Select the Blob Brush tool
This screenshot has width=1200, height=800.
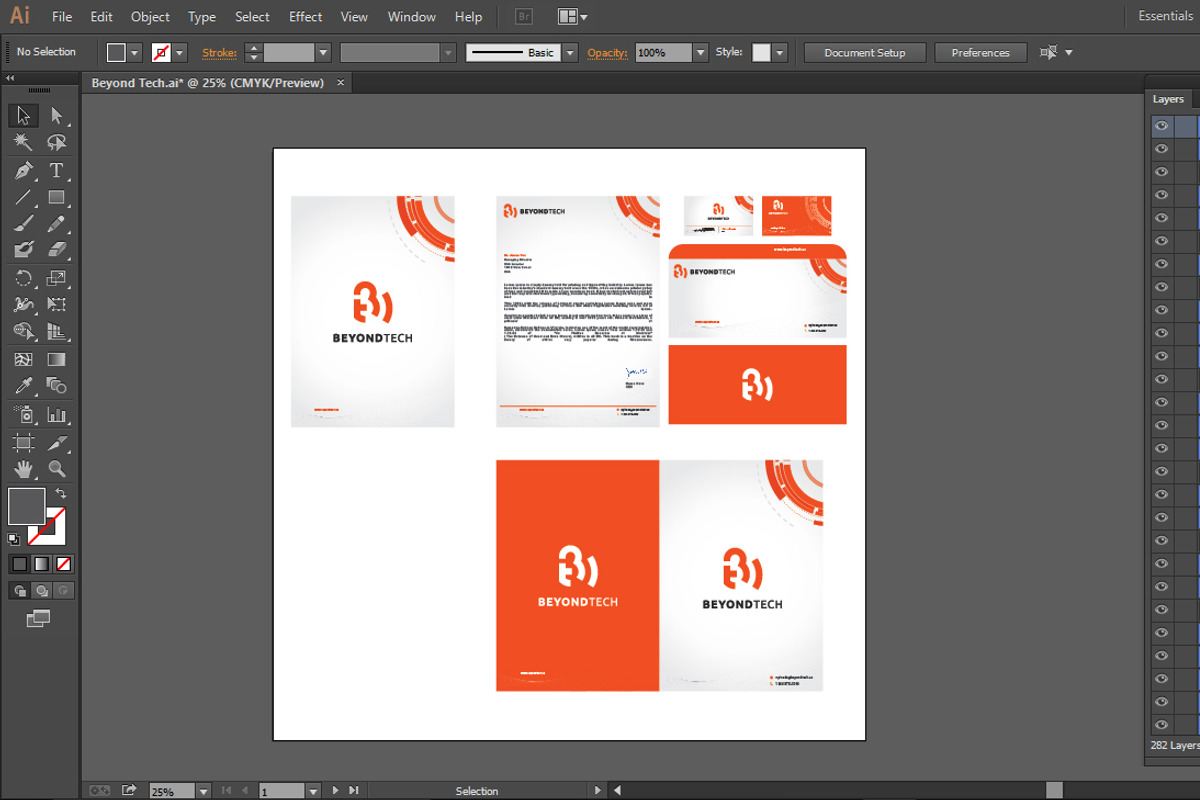[x=23, y=249]
